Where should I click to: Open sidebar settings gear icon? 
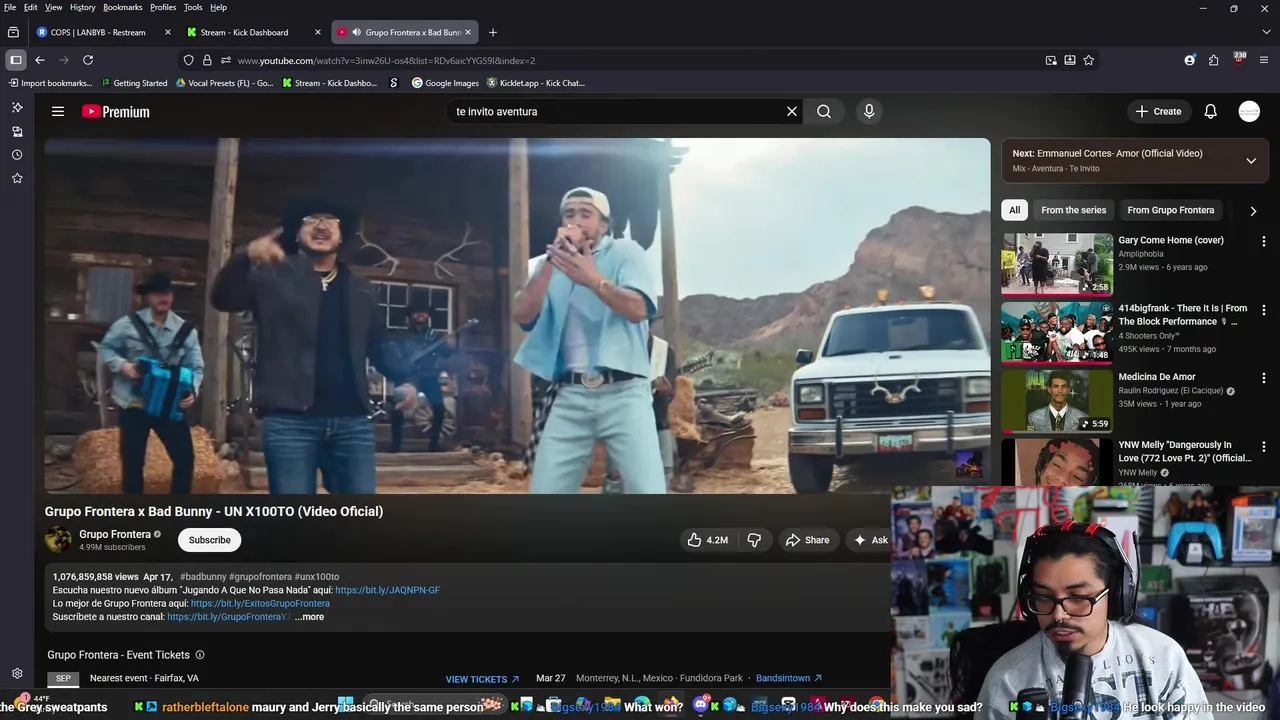click(17, 674)
